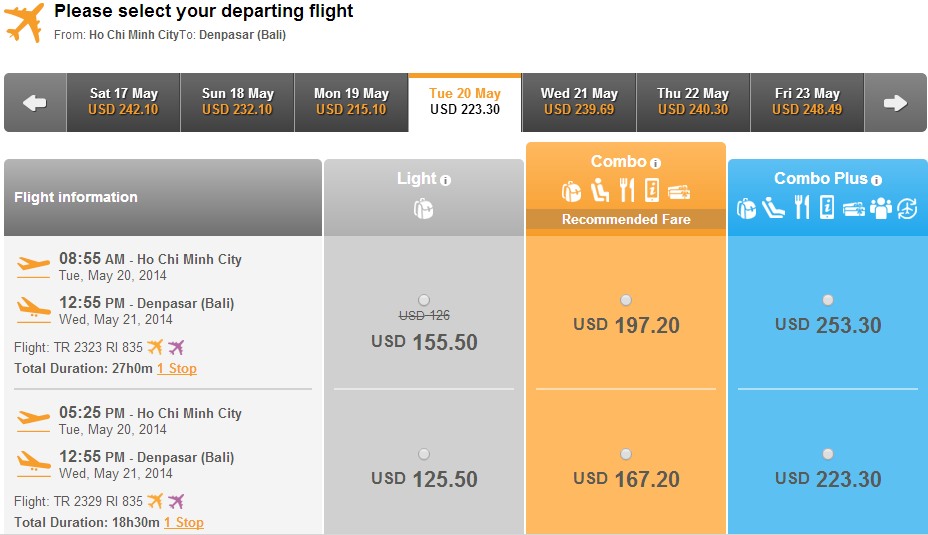The height and width of the screenshot is (535, 928).
Task: Select Combo fare USD 197.20 radio
Action: 626,300
